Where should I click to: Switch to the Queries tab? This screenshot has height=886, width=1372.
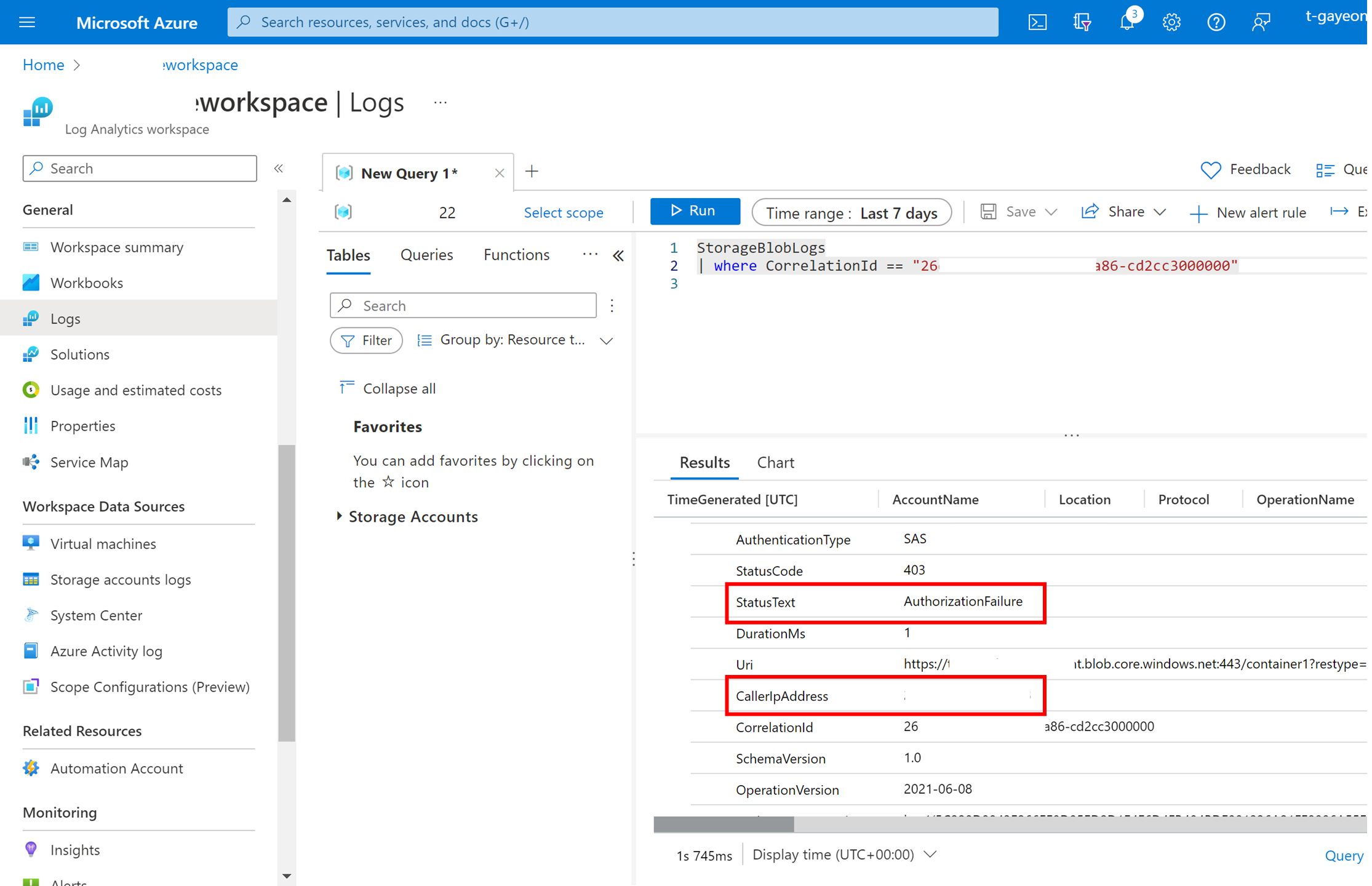426,255
